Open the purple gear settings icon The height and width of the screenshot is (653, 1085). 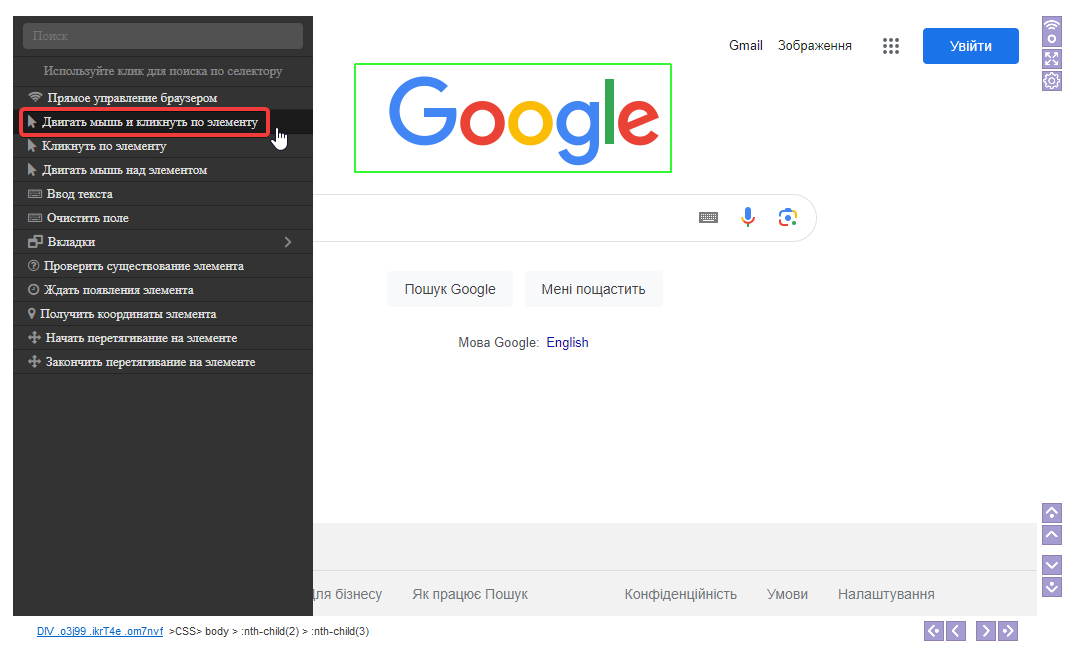(x=1051, y=81)
